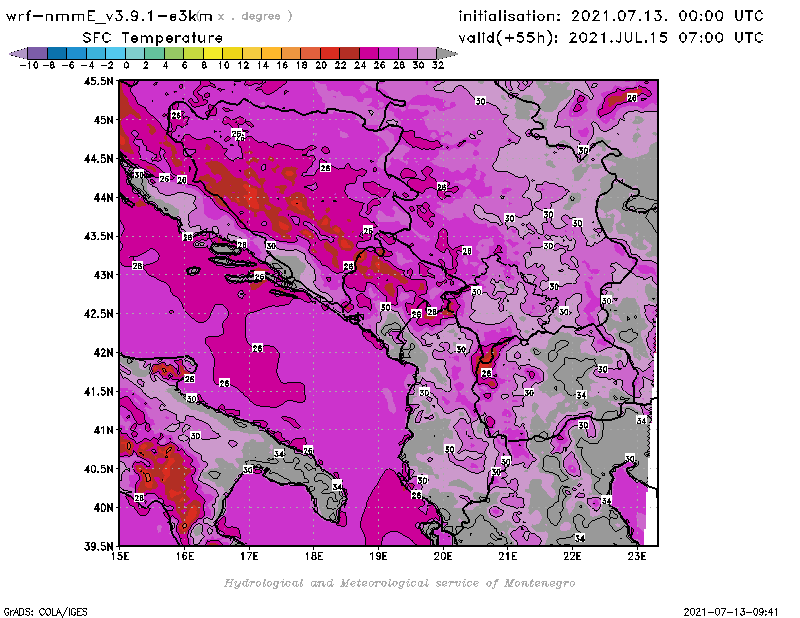Click the legend swatch between 24 and 26
This screenshot has width=800, height=618.
369,53
